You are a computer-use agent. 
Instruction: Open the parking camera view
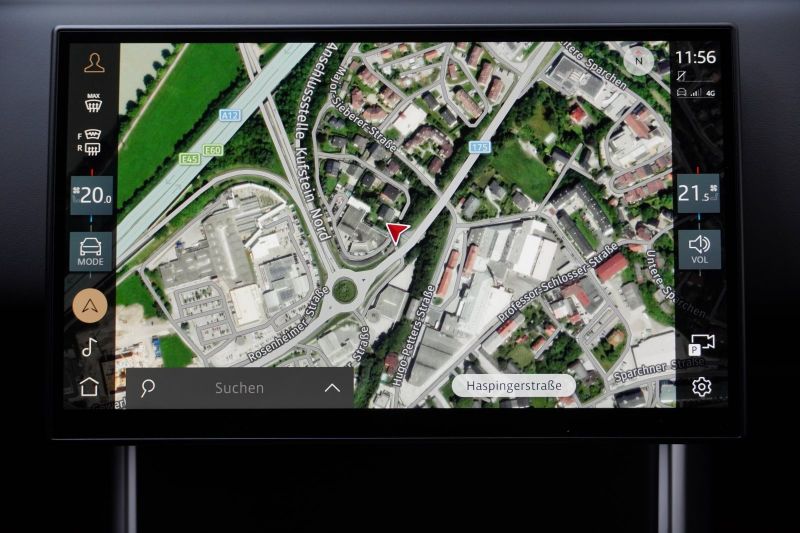coord(701,344)
